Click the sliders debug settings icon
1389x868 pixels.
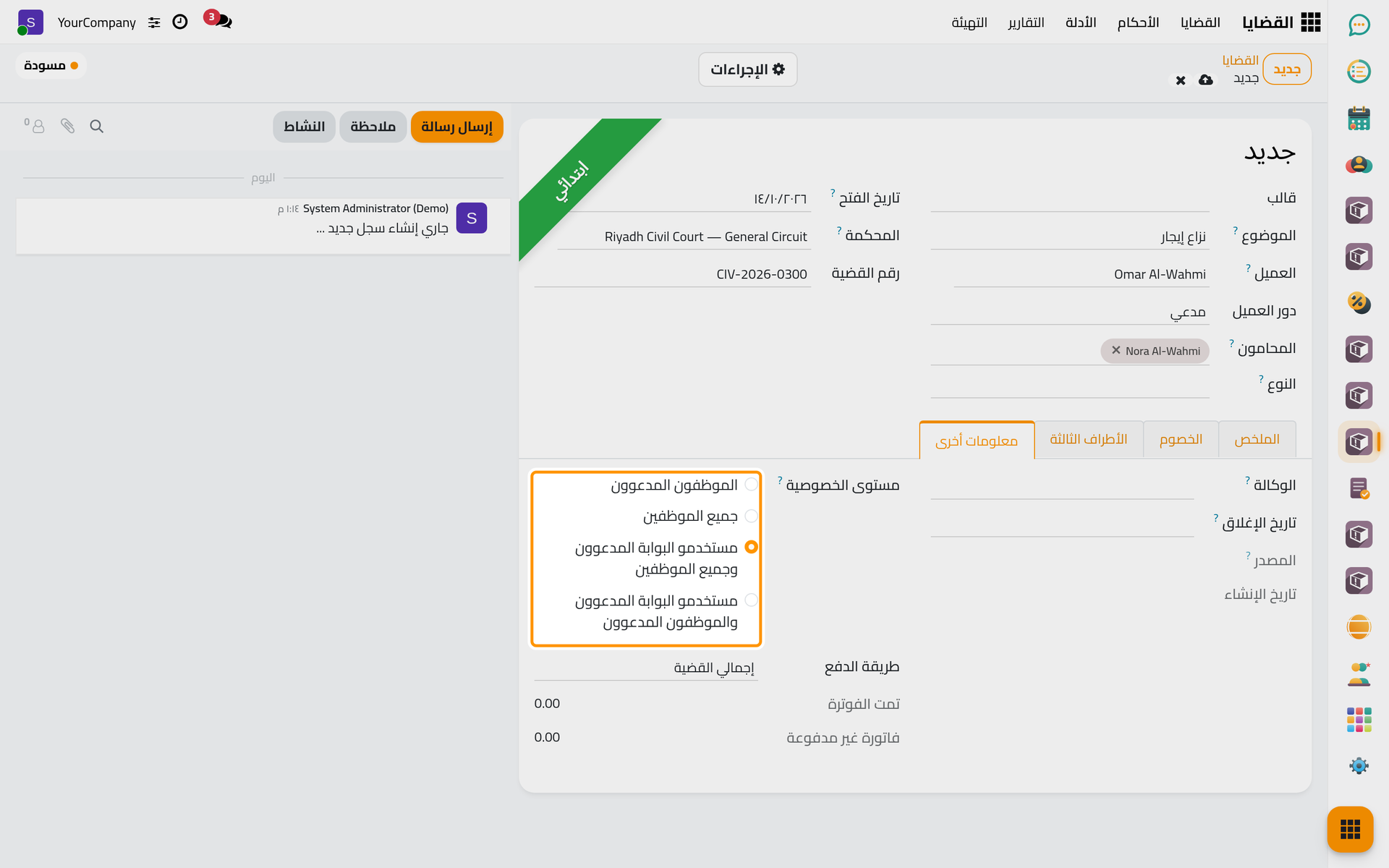(154, 23)
